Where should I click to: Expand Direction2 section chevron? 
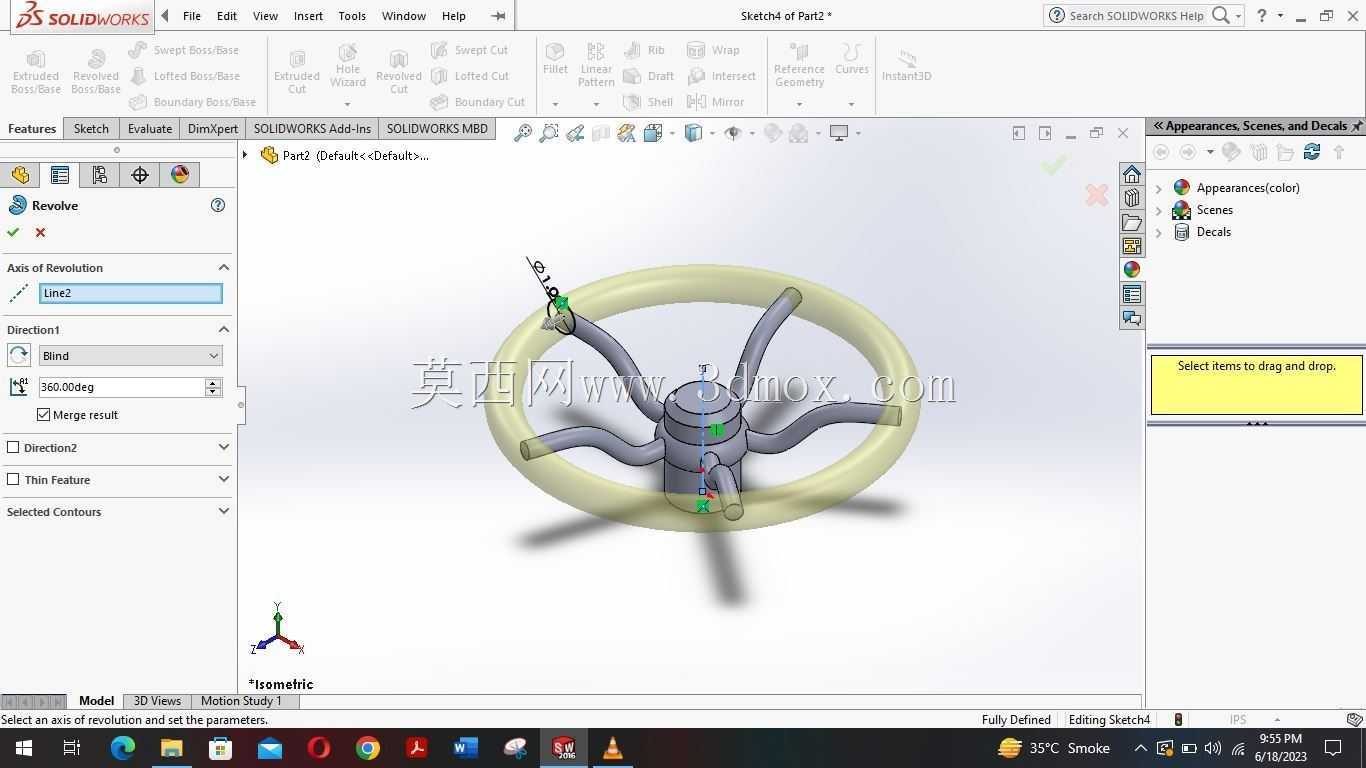coord(224,448)
